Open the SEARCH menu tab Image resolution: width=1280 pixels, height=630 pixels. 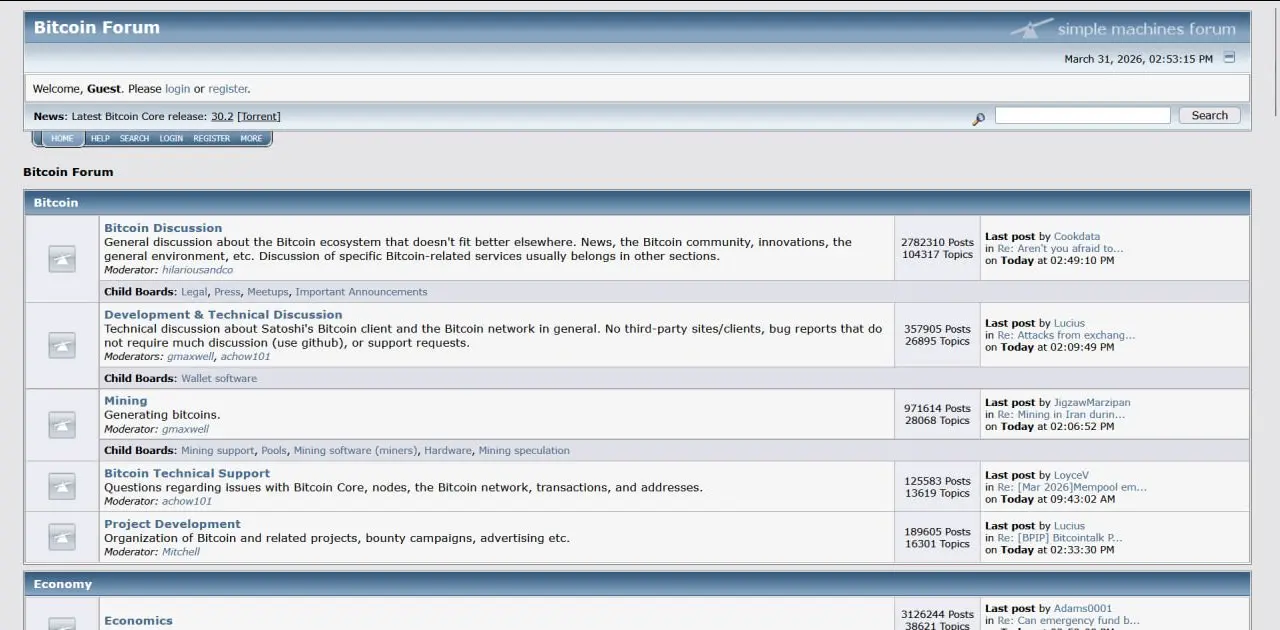[134, 138]
